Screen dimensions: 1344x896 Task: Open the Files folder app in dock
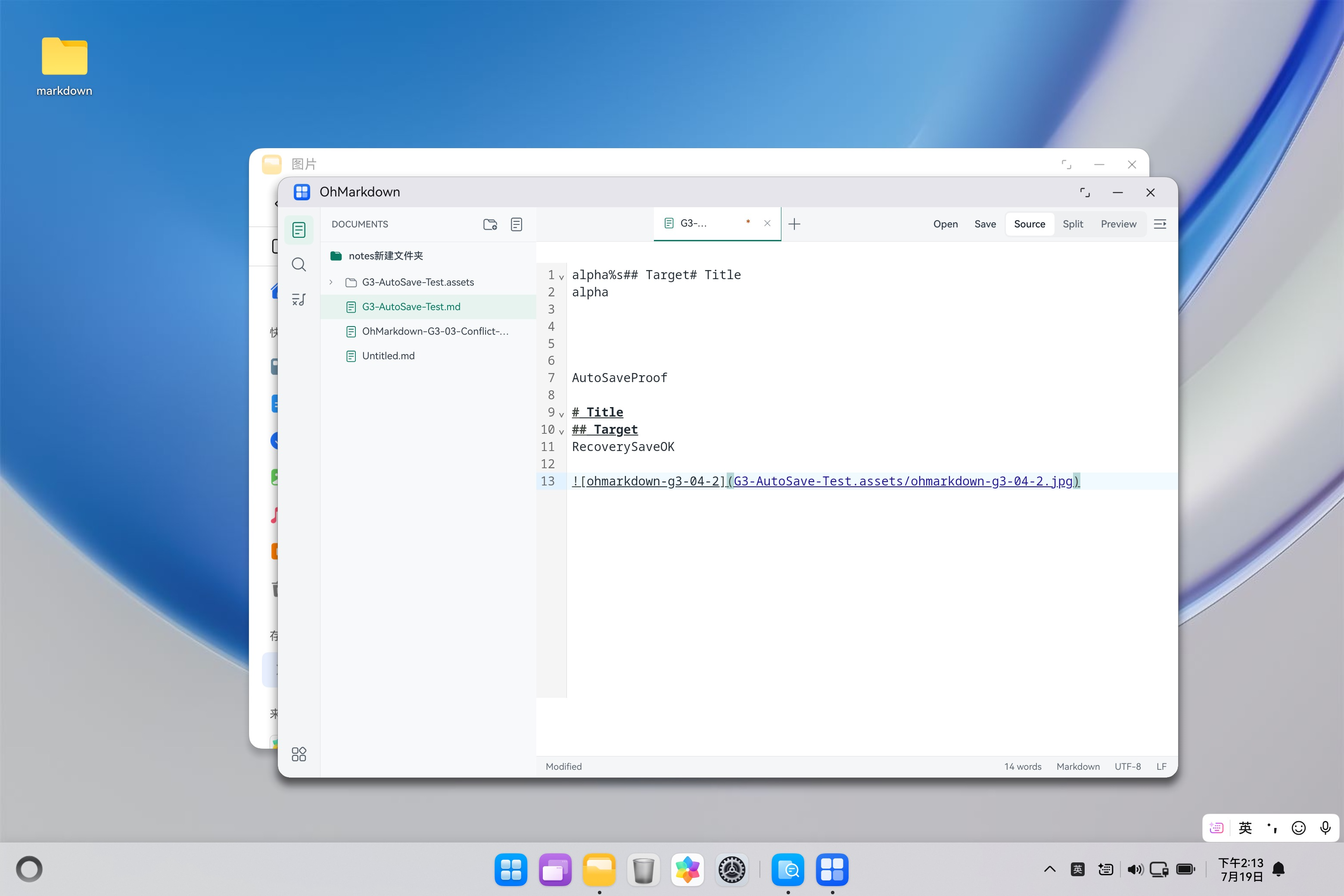599,870
